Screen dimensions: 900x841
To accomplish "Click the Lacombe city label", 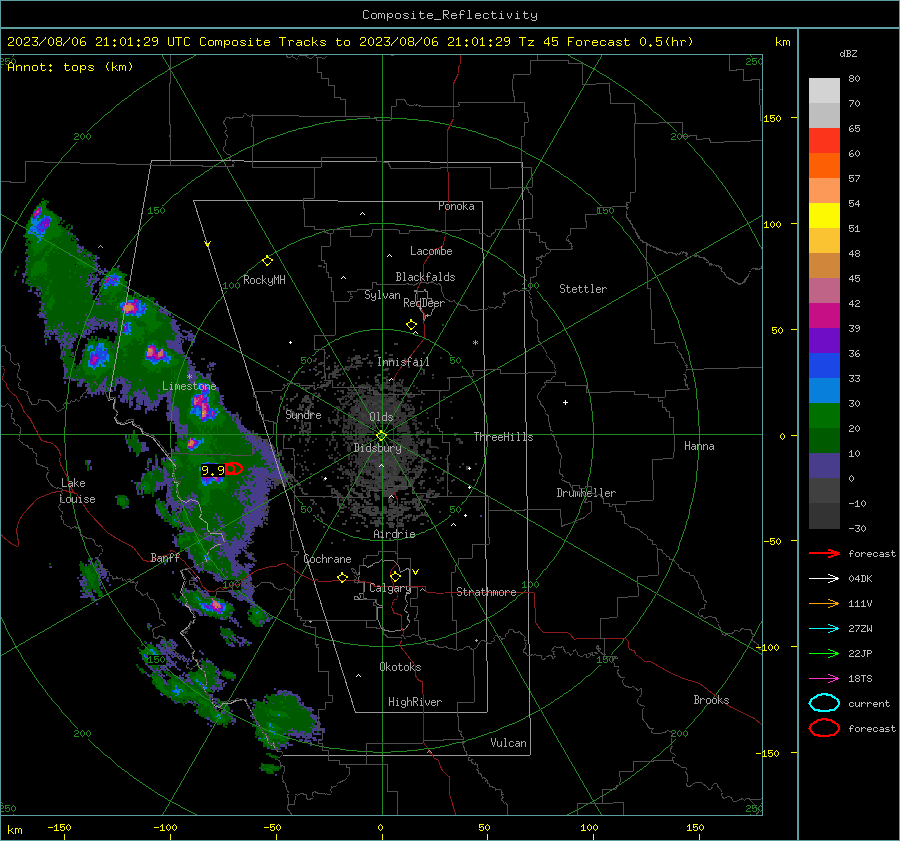I will coord(430,251).
